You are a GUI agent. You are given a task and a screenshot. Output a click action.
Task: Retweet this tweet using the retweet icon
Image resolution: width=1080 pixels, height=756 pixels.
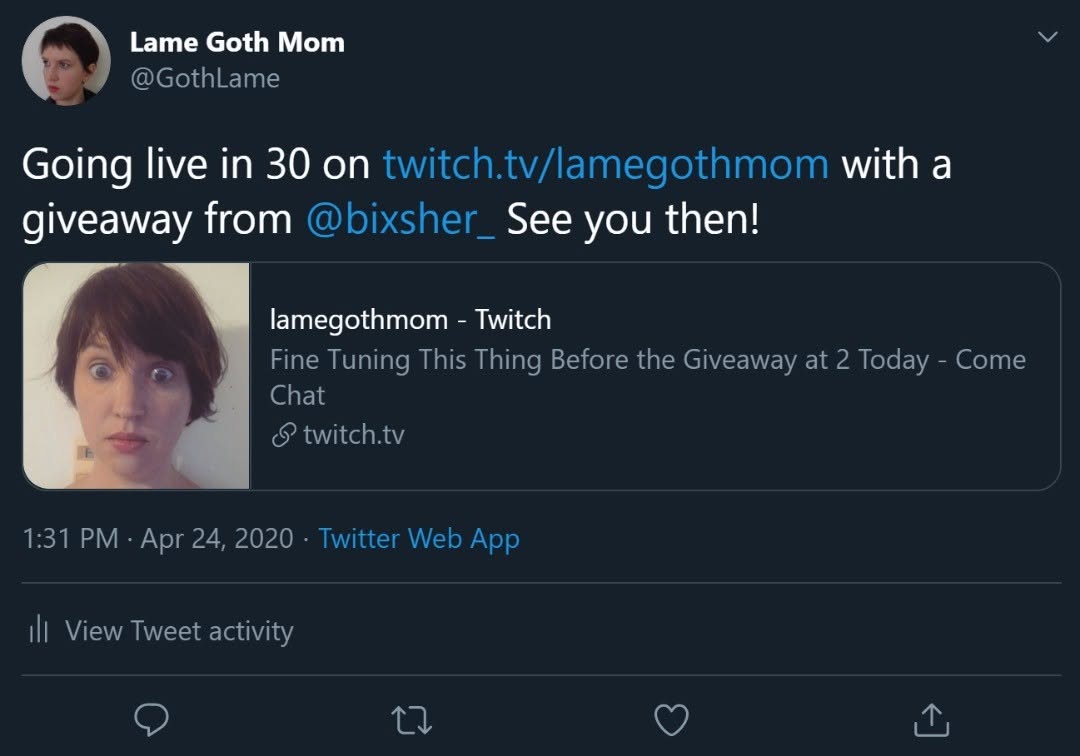click(x=410, y=719)
